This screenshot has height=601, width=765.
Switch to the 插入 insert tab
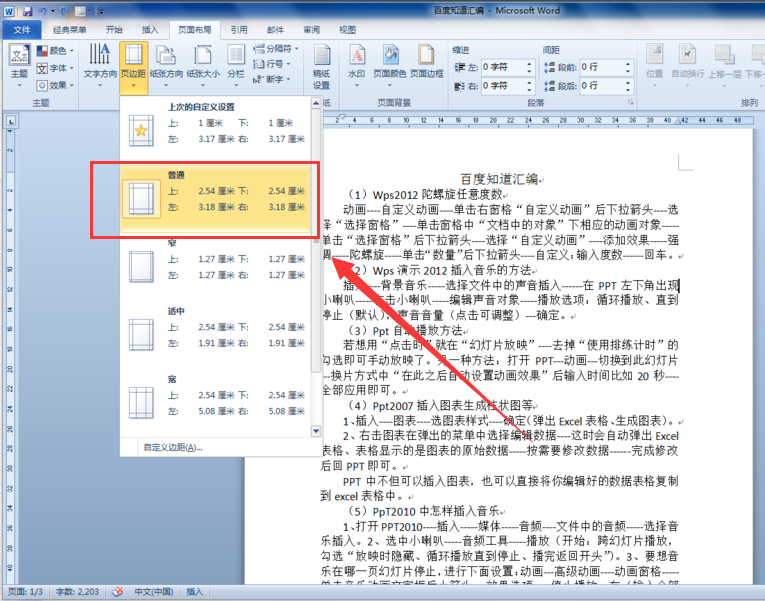point(150,30)
